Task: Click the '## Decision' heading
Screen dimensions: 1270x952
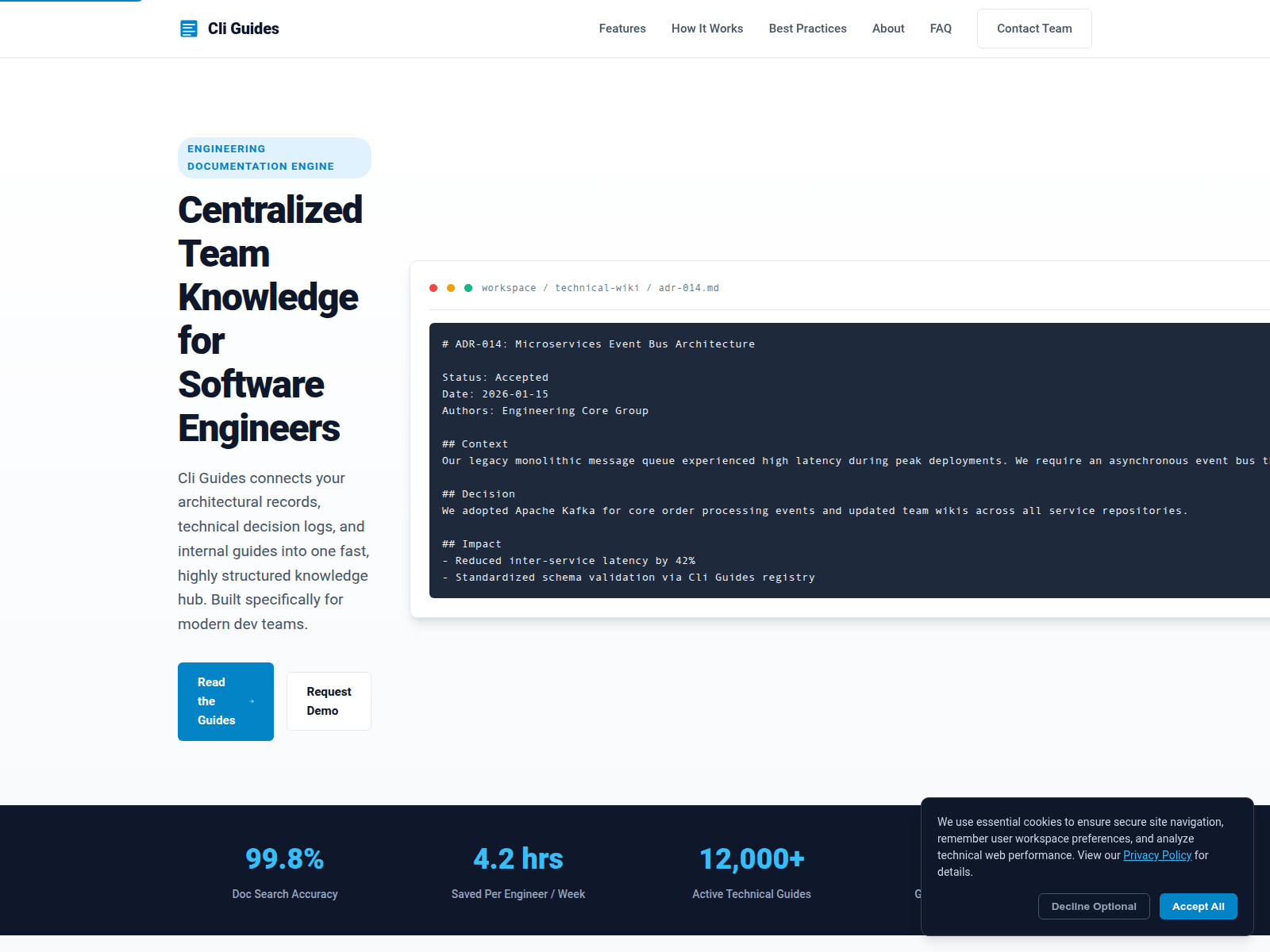Action: pyautogui.click(x=479, y=494)
